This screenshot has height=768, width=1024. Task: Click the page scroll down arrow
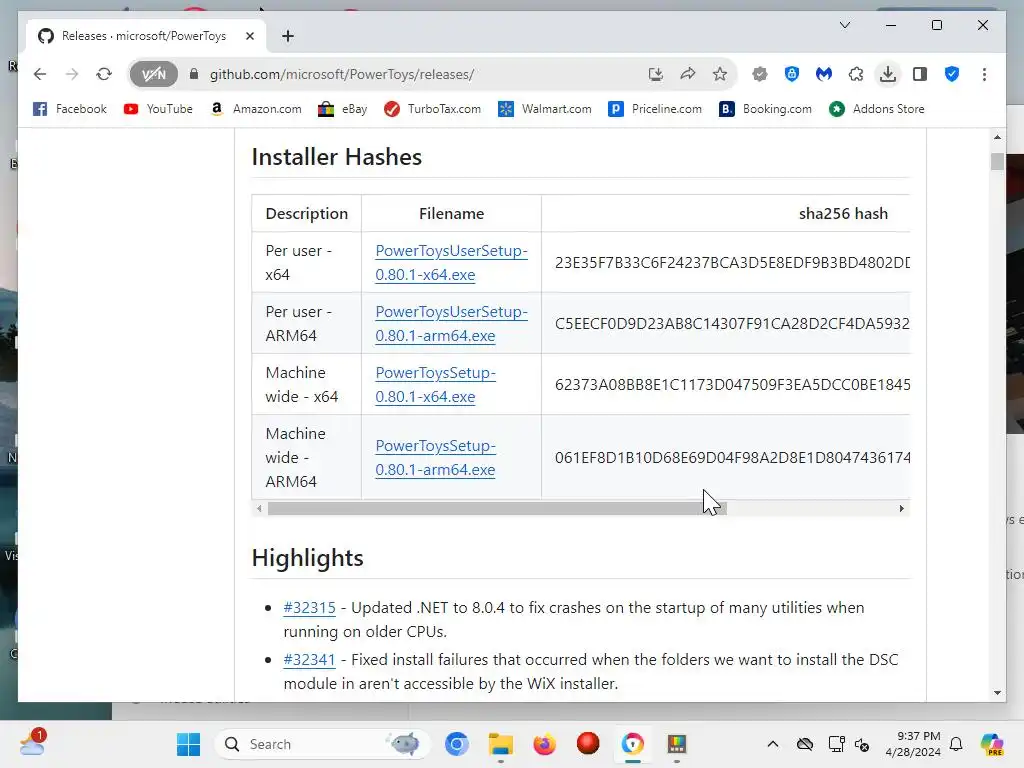click(997, 693)
